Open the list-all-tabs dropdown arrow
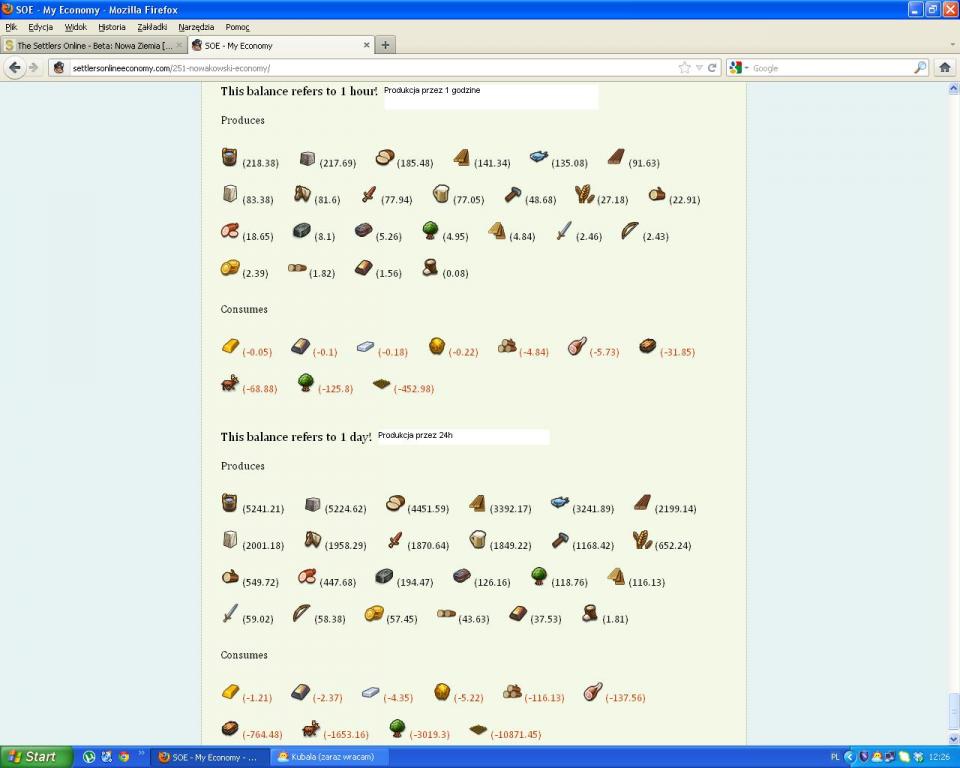Screen dimensions: 960x768 coord(951,45)
